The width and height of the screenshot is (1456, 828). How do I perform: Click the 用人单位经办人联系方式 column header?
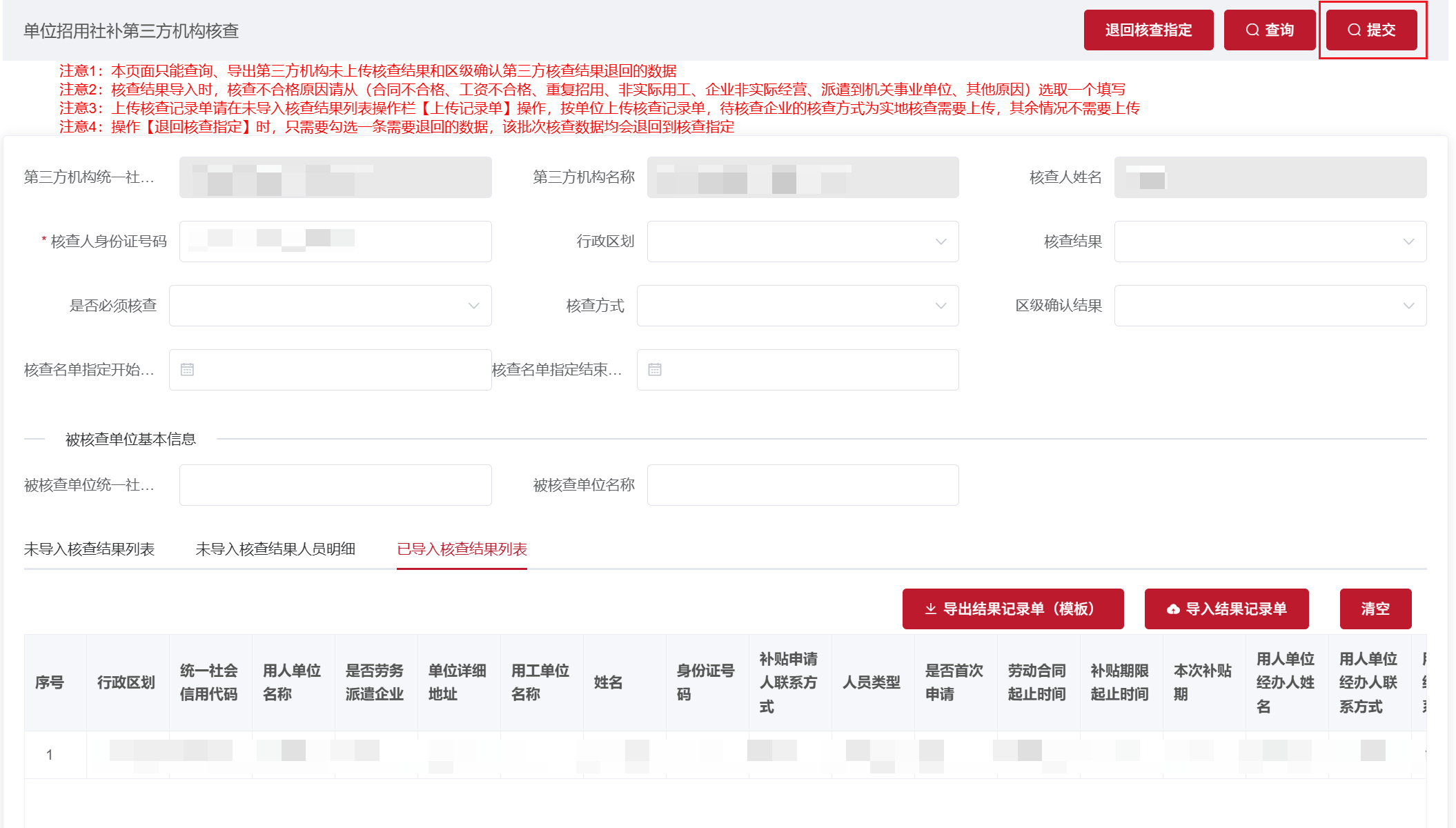[x=1370, y=682]
